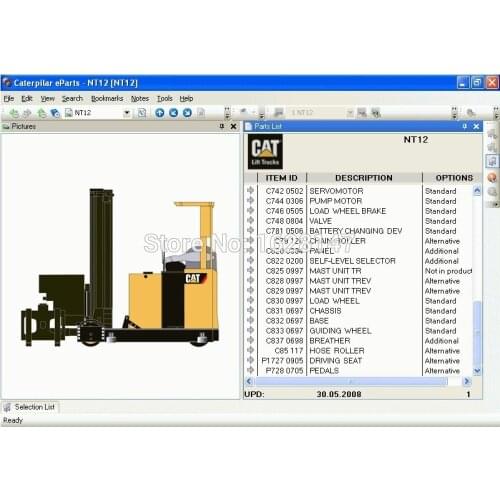Open the Bookmarks menu
The height and width of the screenshot is (500, 500).
107,99
